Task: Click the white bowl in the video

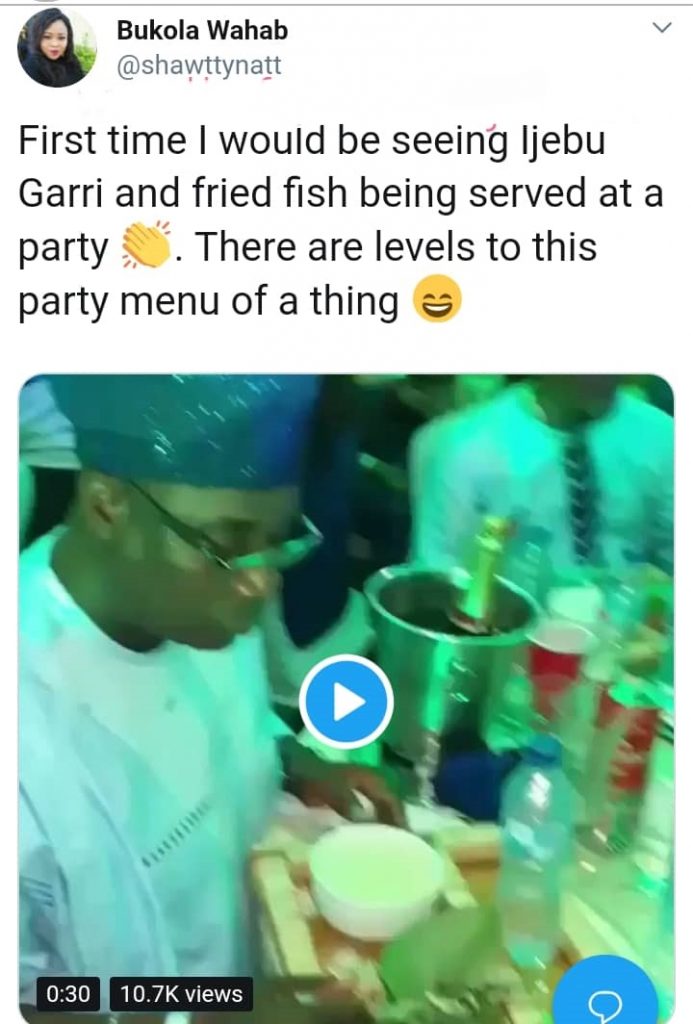Action: pos(376,878)
